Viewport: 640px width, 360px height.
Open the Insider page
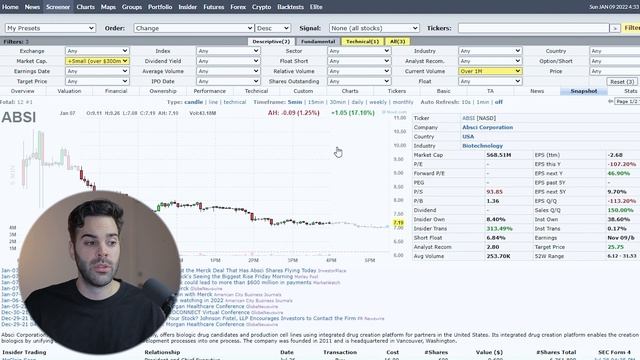(x=188, y=7)
